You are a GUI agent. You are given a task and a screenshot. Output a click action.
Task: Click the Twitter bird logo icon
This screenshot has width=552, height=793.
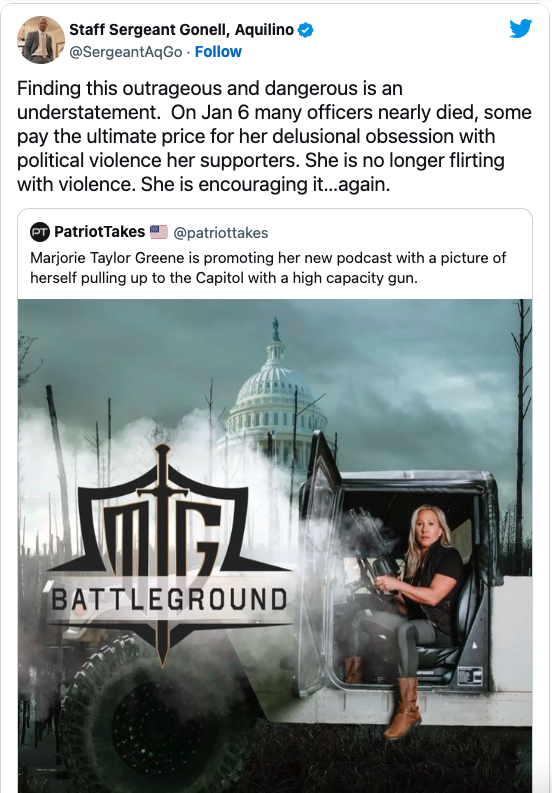tap(520, 28)
